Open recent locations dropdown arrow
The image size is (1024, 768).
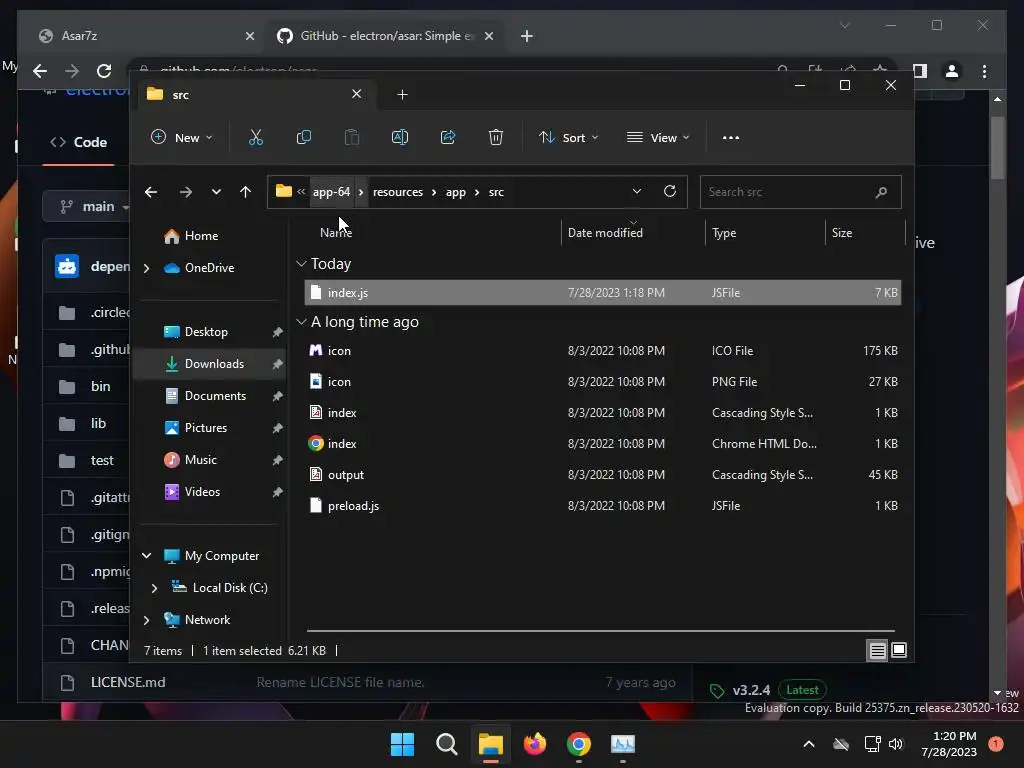click(216, 192)
